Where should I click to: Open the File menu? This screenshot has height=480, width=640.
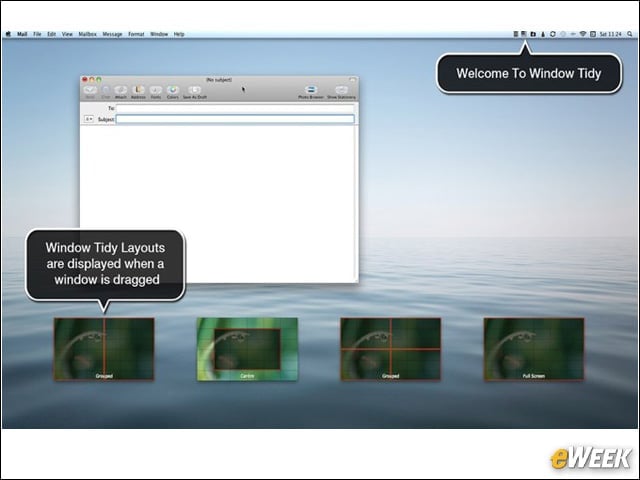click(37, 34)
